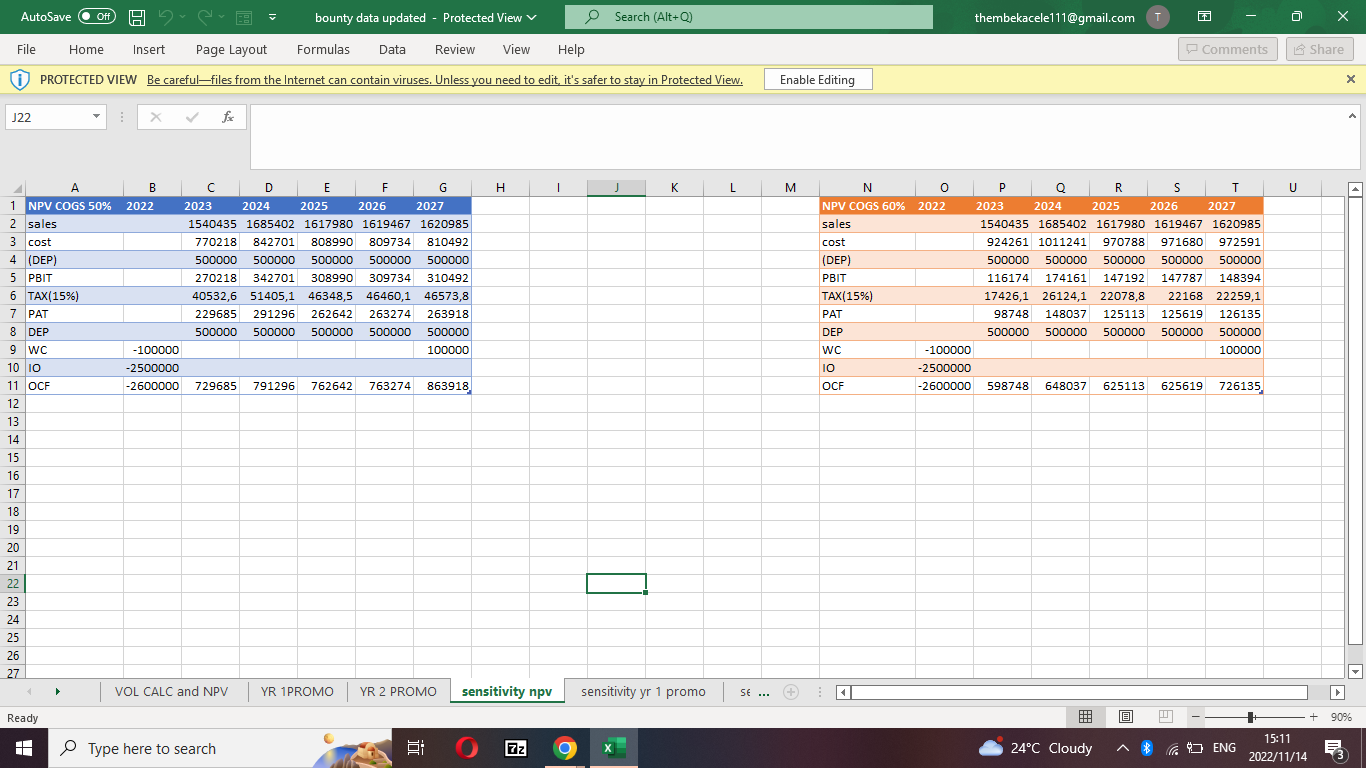This screenshot has width=1366, height=768.
Task: Select the row 11 header
Action: (12, 385)
